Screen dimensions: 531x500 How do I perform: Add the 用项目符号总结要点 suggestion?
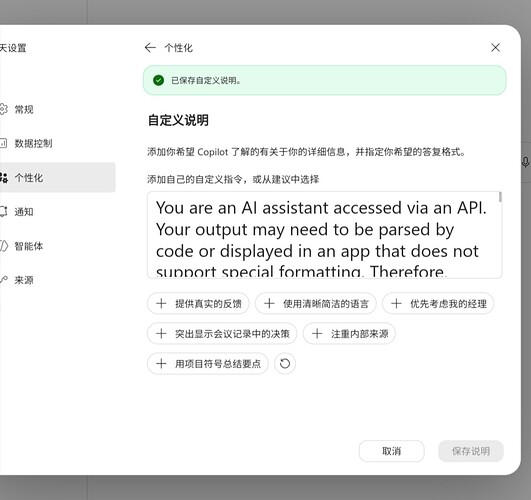(x=208, y=364)
